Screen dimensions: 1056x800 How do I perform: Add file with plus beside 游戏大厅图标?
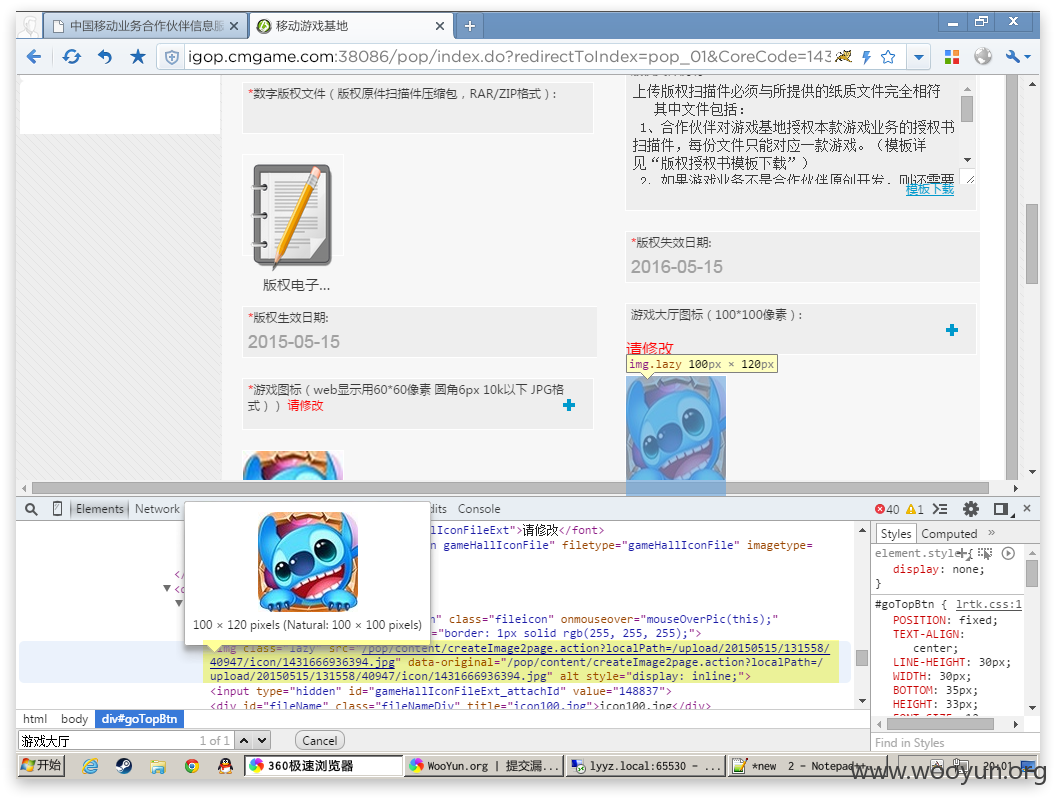(x=952, y=330)
